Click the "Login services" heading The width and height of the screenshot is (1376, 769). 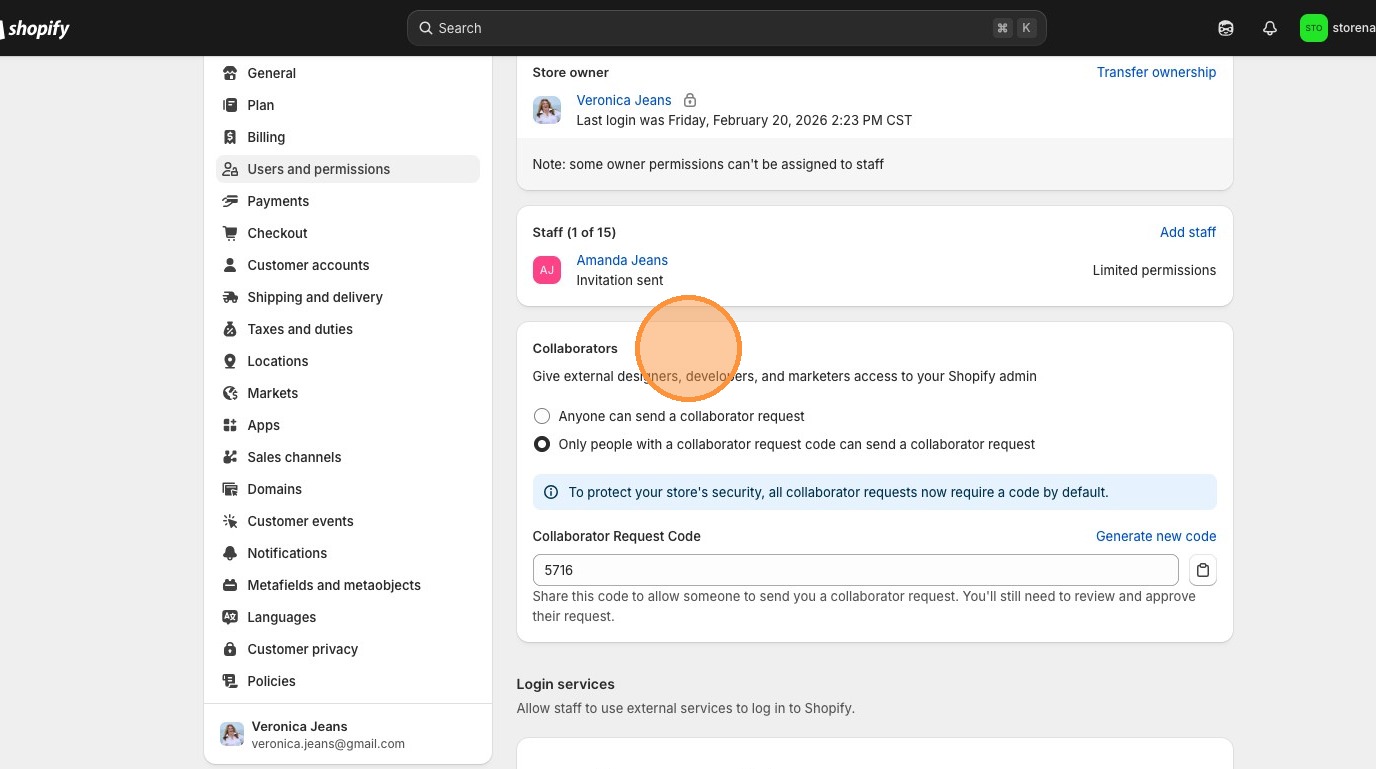tap(566, 684)
